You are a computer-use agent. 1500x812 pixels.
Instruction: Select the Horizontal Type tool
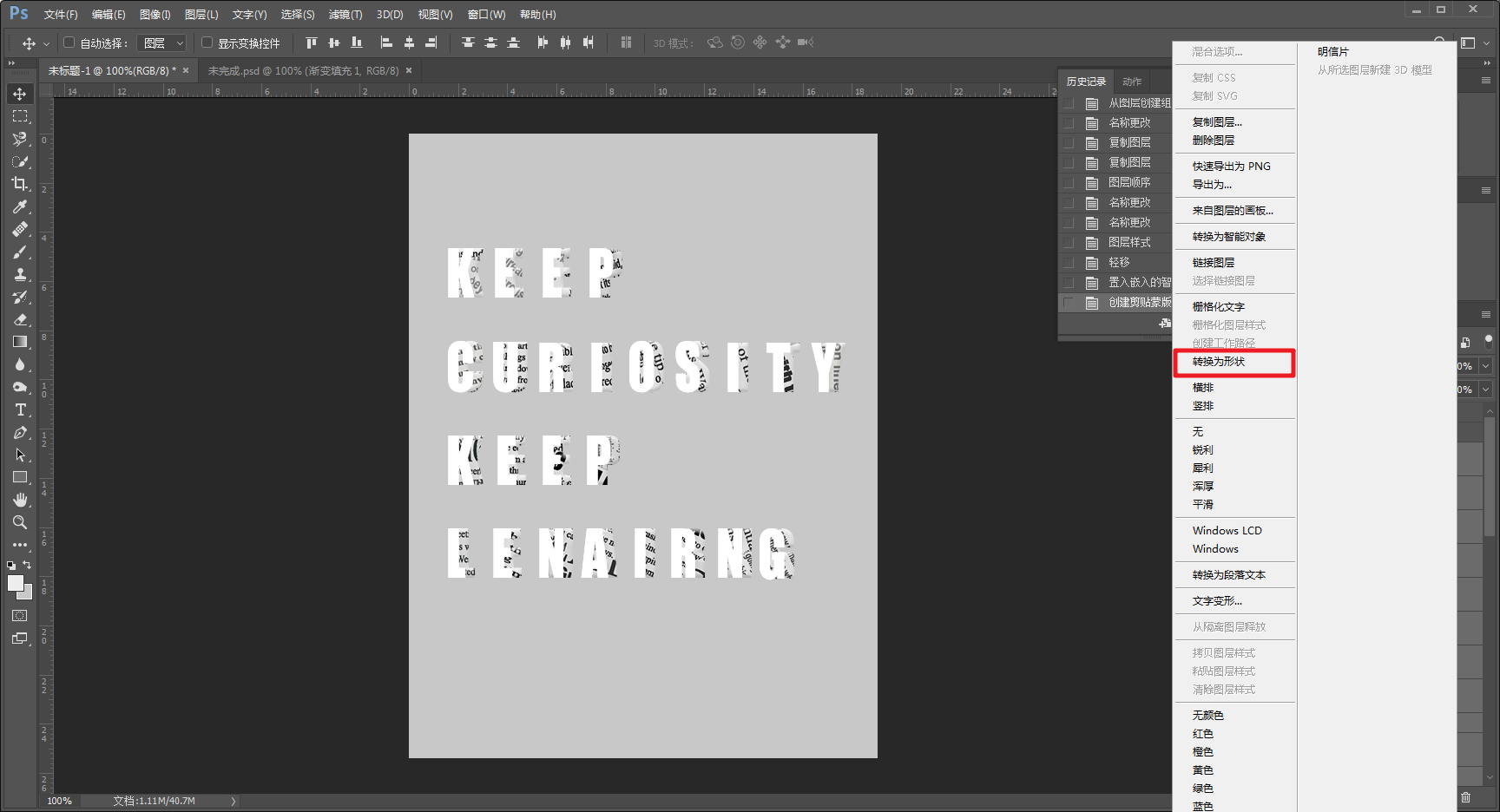click(20, 409)
